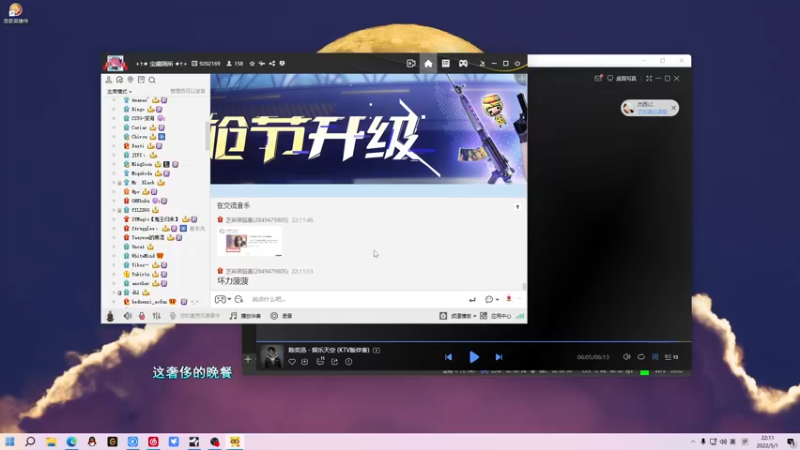Select user WhiteMind in channel list
Screen dimensions: 800x450
[x=143, y=256]
